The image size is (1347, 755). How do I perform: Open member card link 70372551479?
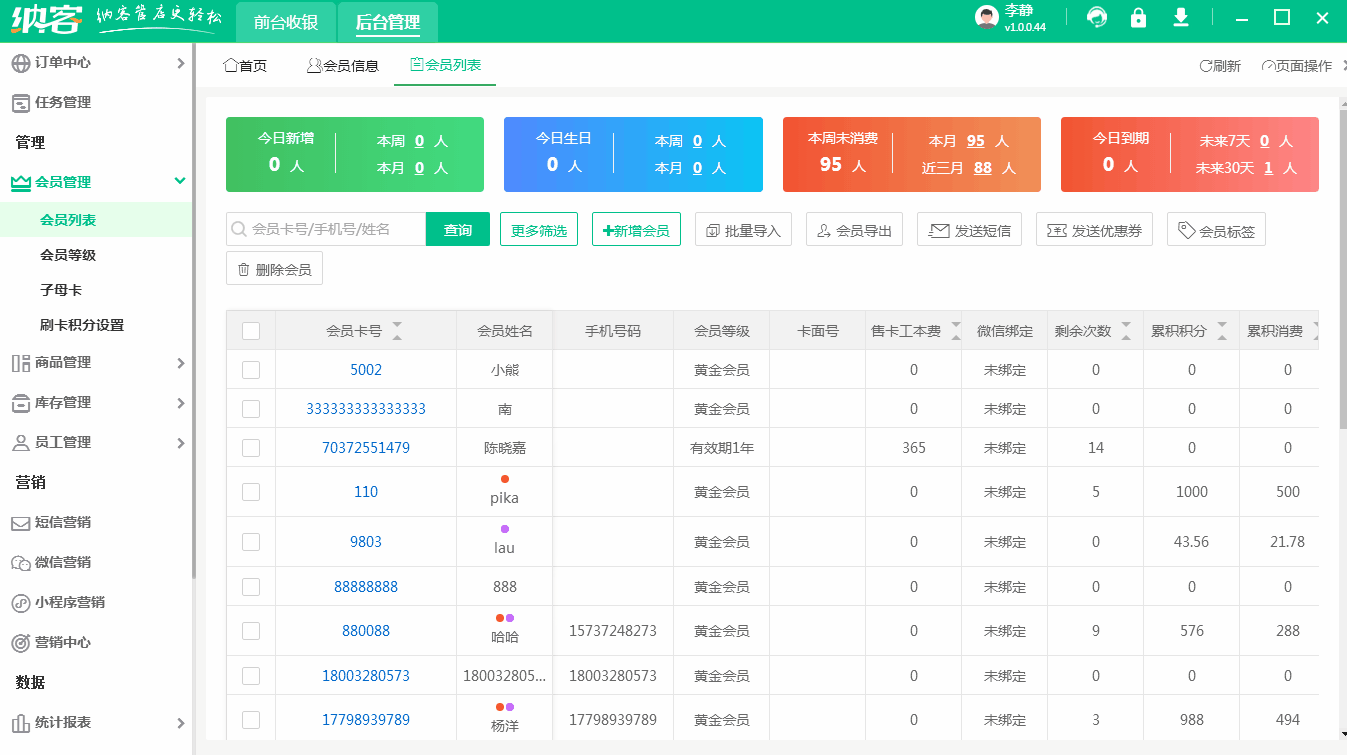366,448
